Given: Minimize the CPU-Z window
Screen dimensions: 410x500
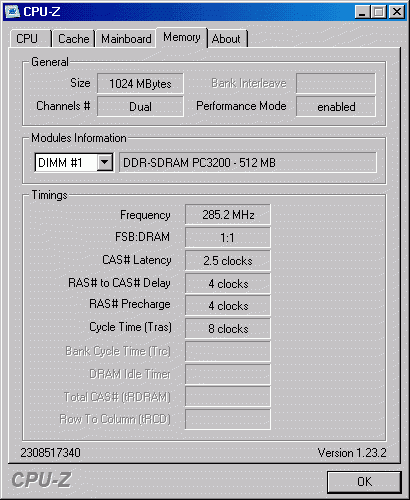Looking at the screenshot, I should 362,12.
